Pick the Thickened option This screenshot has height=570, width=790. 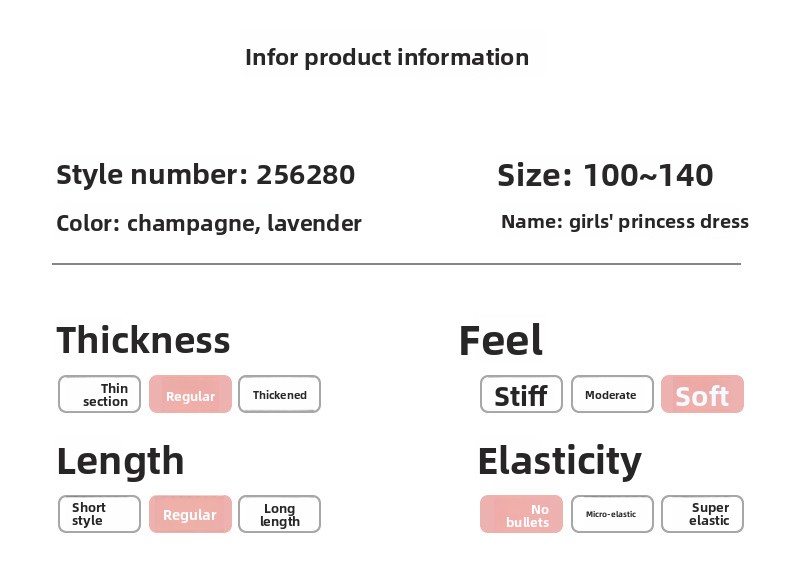(x=279, y=395)
